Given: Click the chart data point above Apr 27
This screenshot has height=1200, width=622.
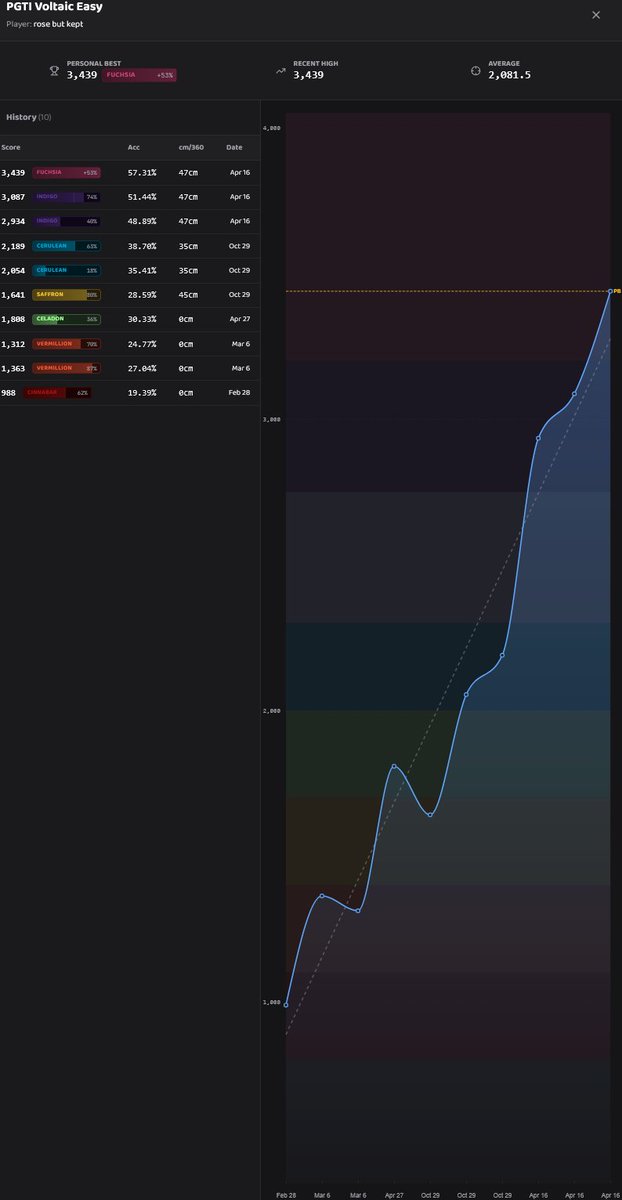Looking at the screenshot, I should pos(394,766).
